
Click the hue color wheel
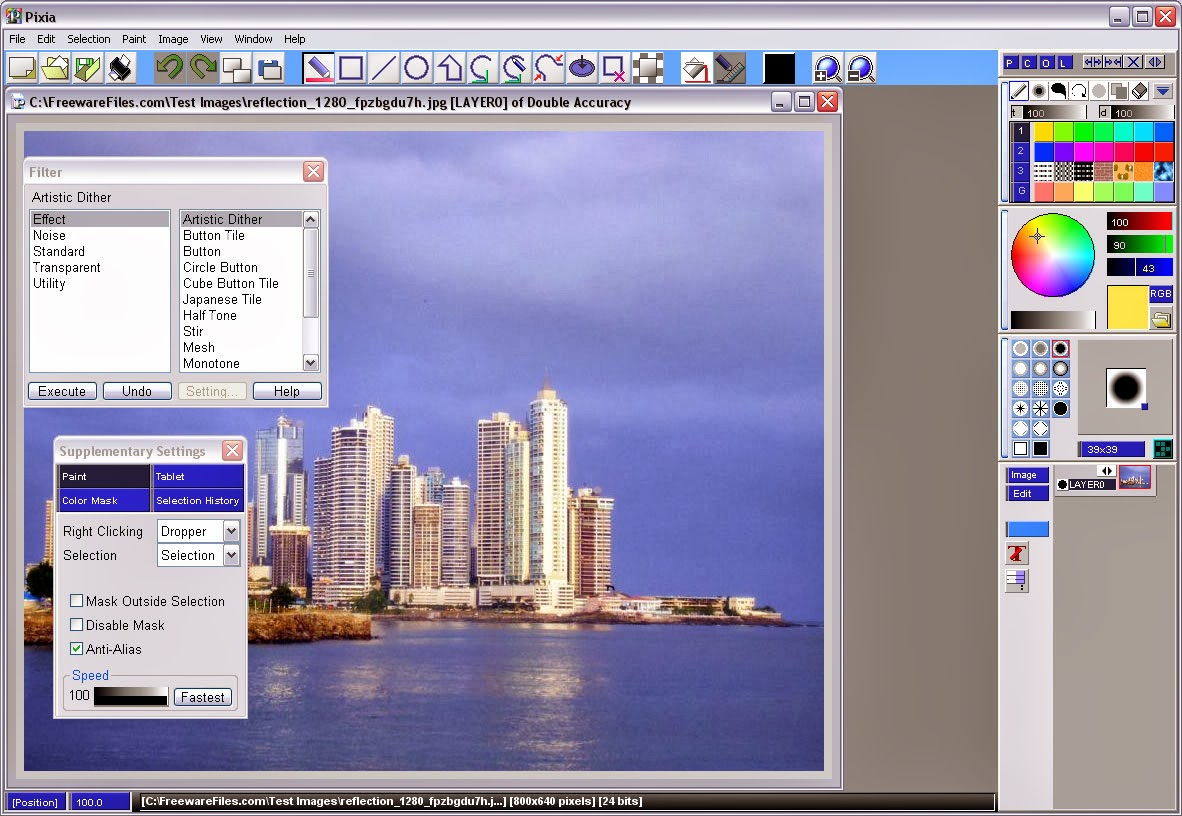(1052, 255)
